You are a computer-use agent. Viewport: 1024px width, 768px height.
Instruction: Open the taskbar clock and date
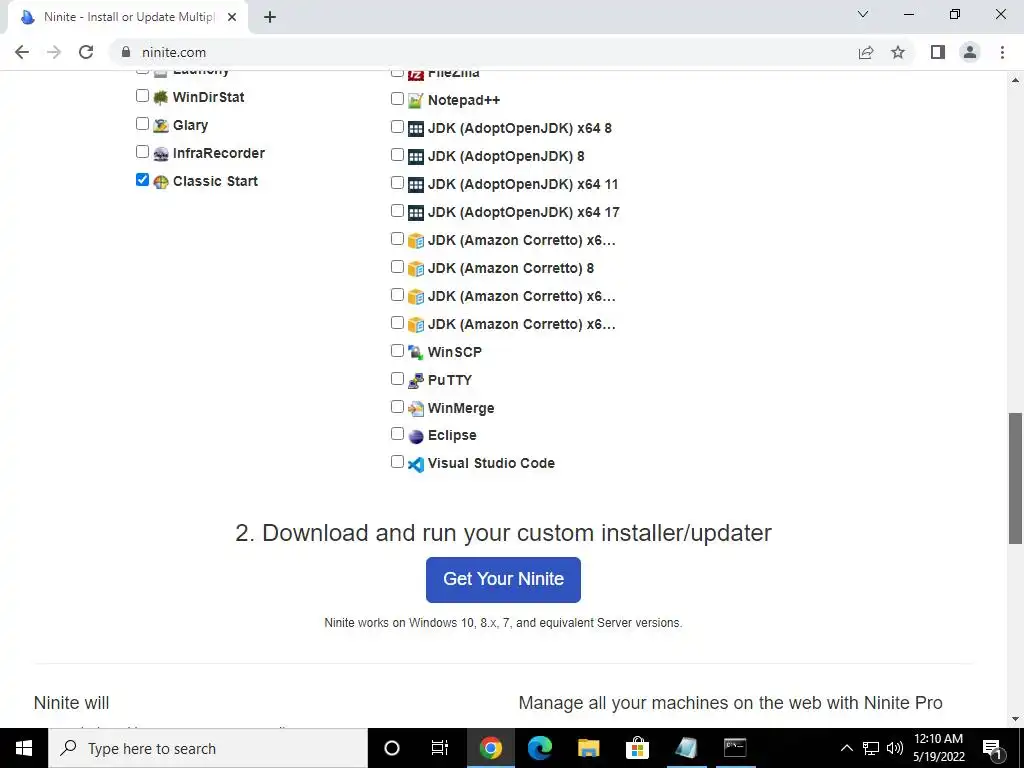(938, 748)
